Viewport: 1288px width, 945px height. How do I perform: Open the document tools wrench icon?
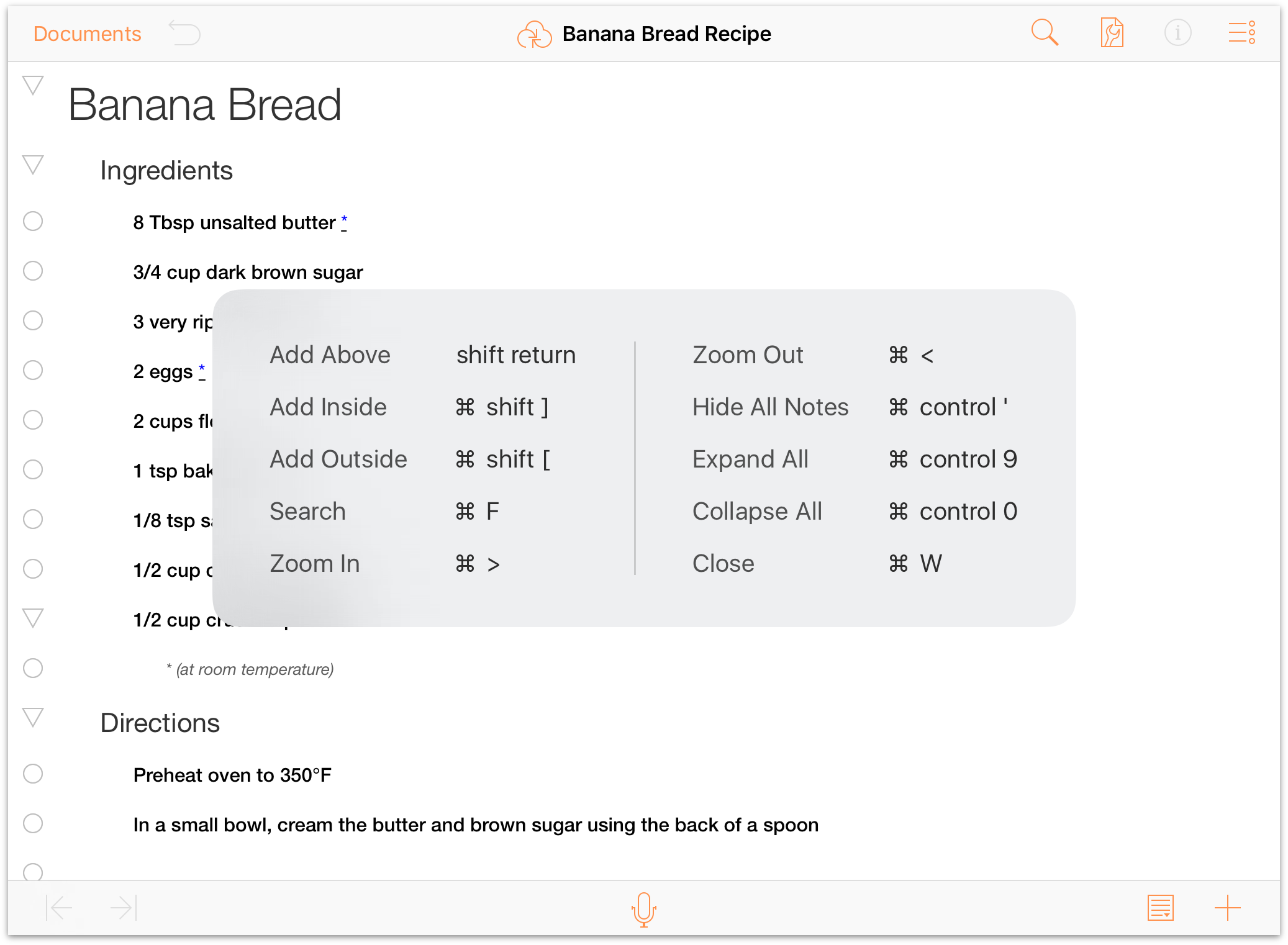pyautogui.click(x=1112, y=33)
